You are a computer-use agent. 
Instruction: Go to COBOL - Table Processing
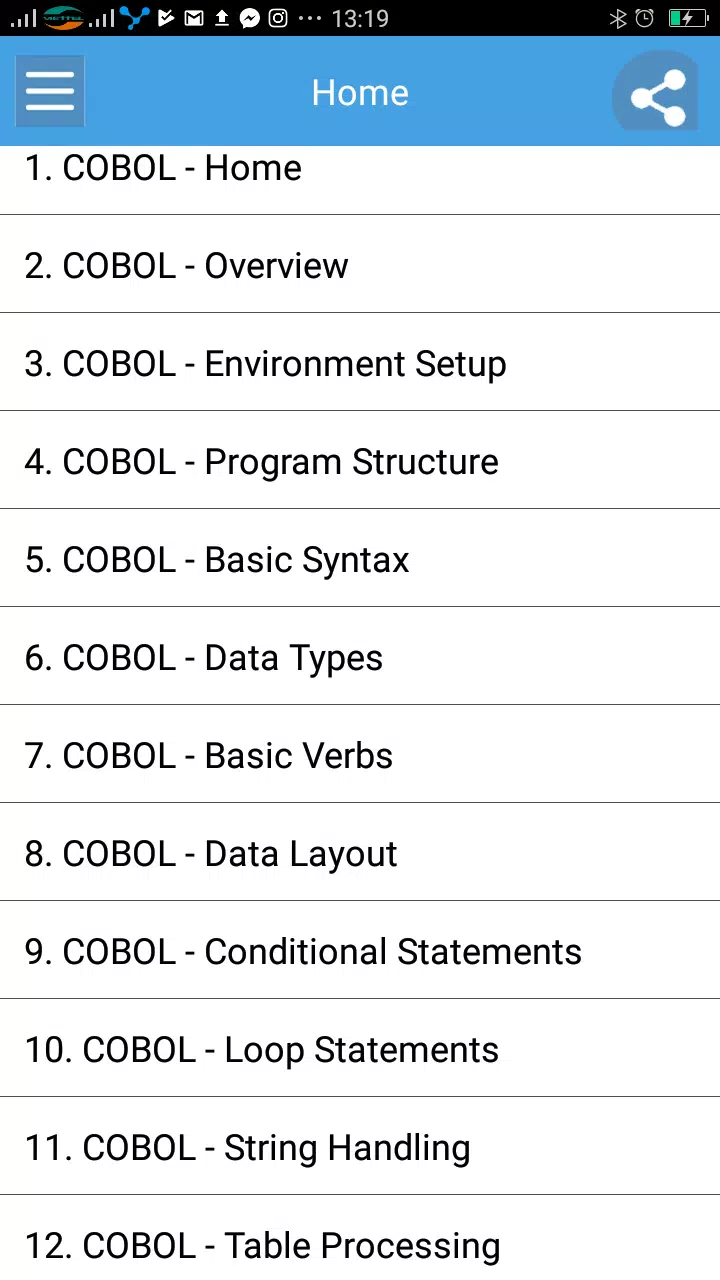pyautogui.click(x=360, y=1238)
